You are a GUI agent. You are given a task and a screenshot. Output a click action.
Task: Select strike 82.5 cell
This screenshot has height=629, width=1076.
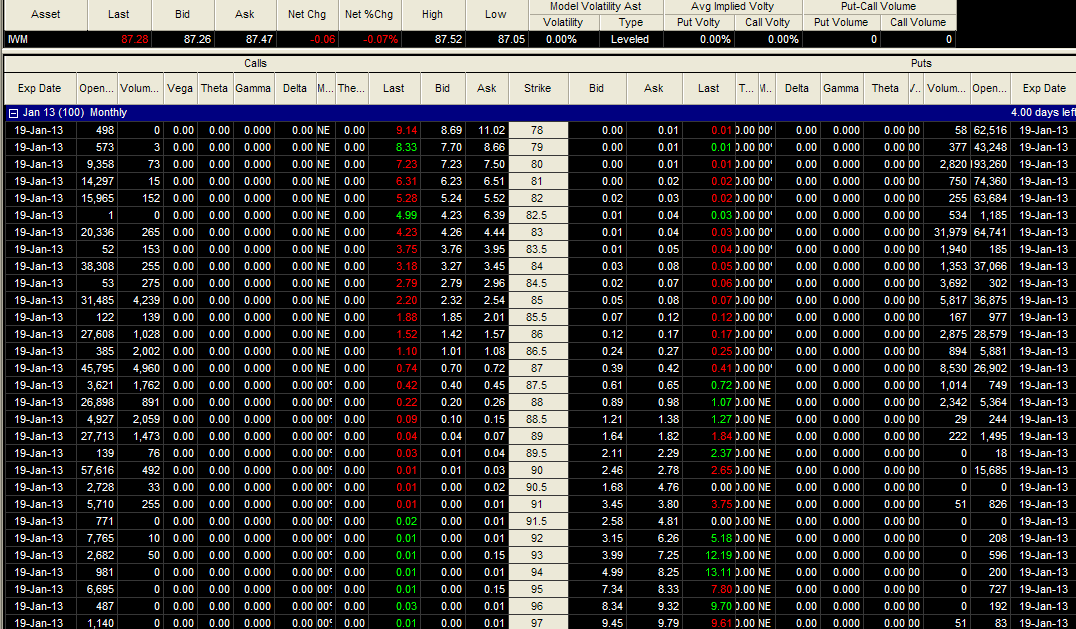(x=538, y=215)
